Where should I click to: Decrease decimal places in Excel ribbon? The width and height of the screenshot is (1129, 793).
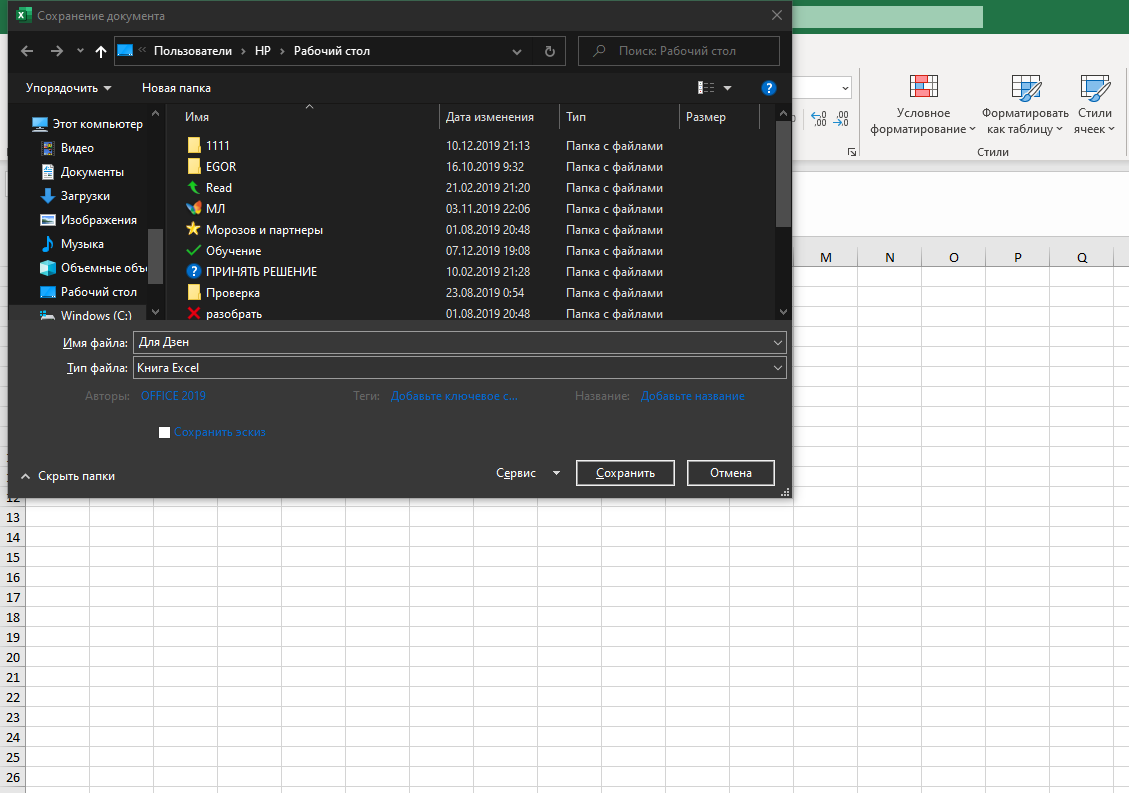click(841, 119)
